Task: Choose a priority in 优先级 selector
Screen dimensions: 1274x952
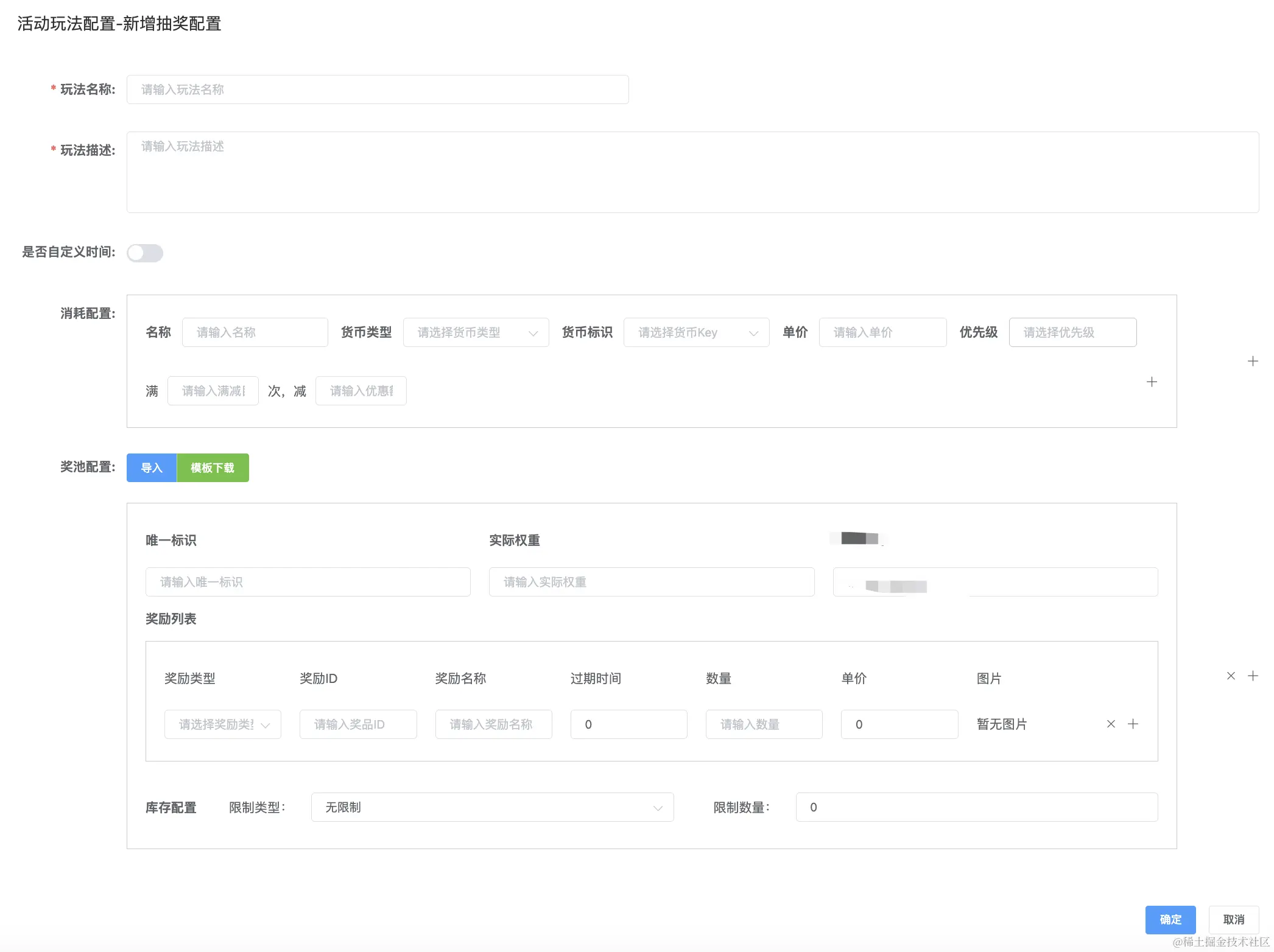Action: tap(1072, 332)
